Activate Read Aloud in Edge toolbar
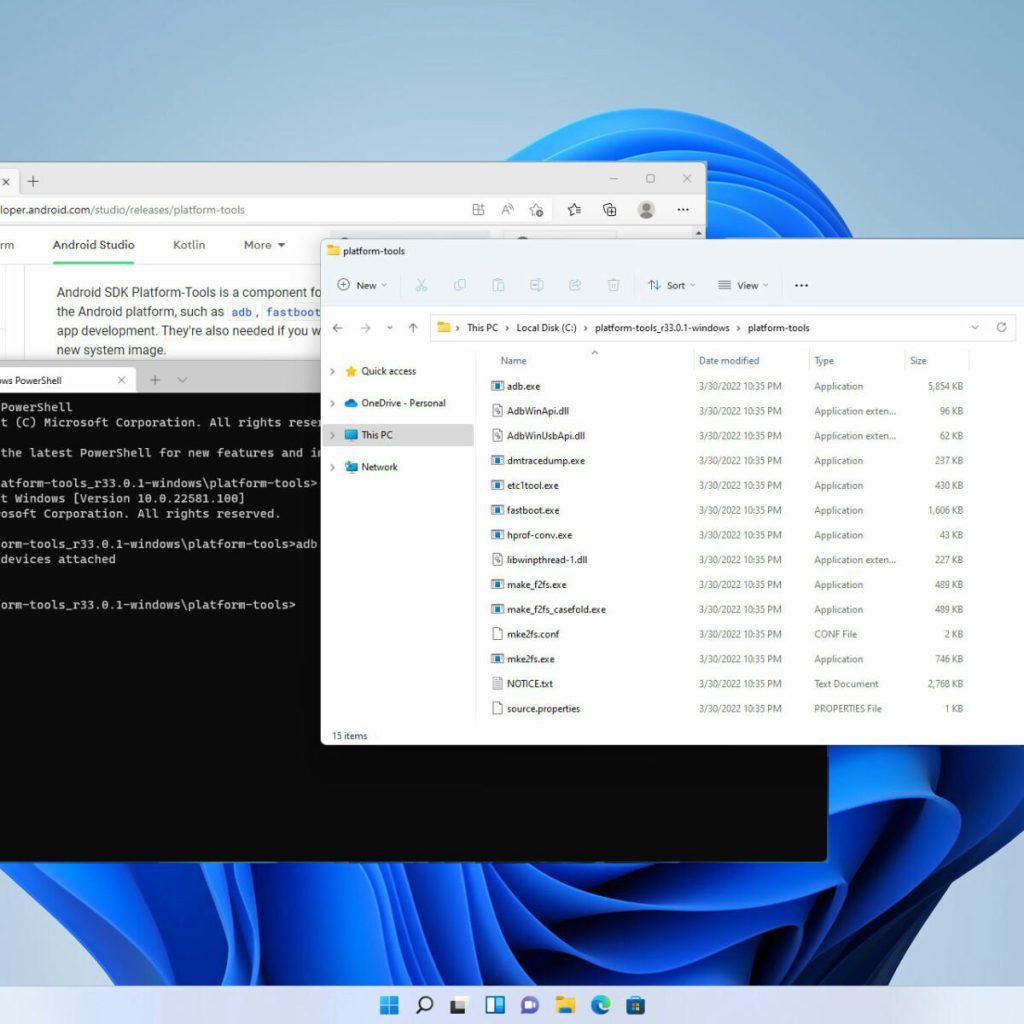The height and width of the screenshot is (1024, 1024). 507,210
